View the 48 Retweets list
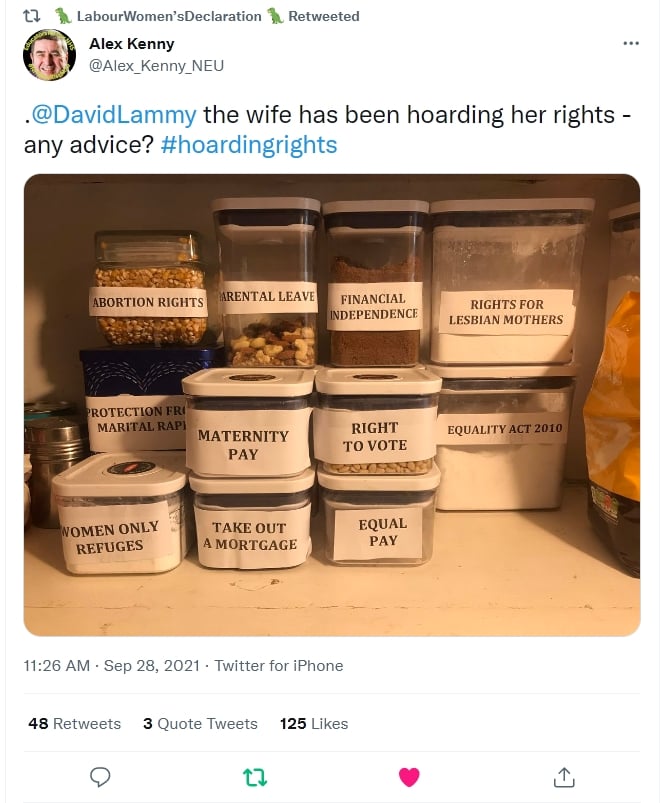The height and width of the screenshot is (803, 660). pos(75,723)
